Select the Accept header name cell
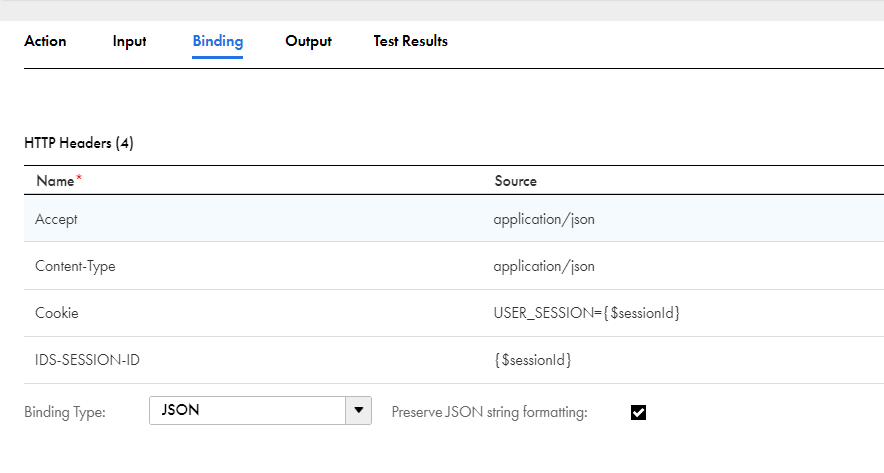 point(56,219)
